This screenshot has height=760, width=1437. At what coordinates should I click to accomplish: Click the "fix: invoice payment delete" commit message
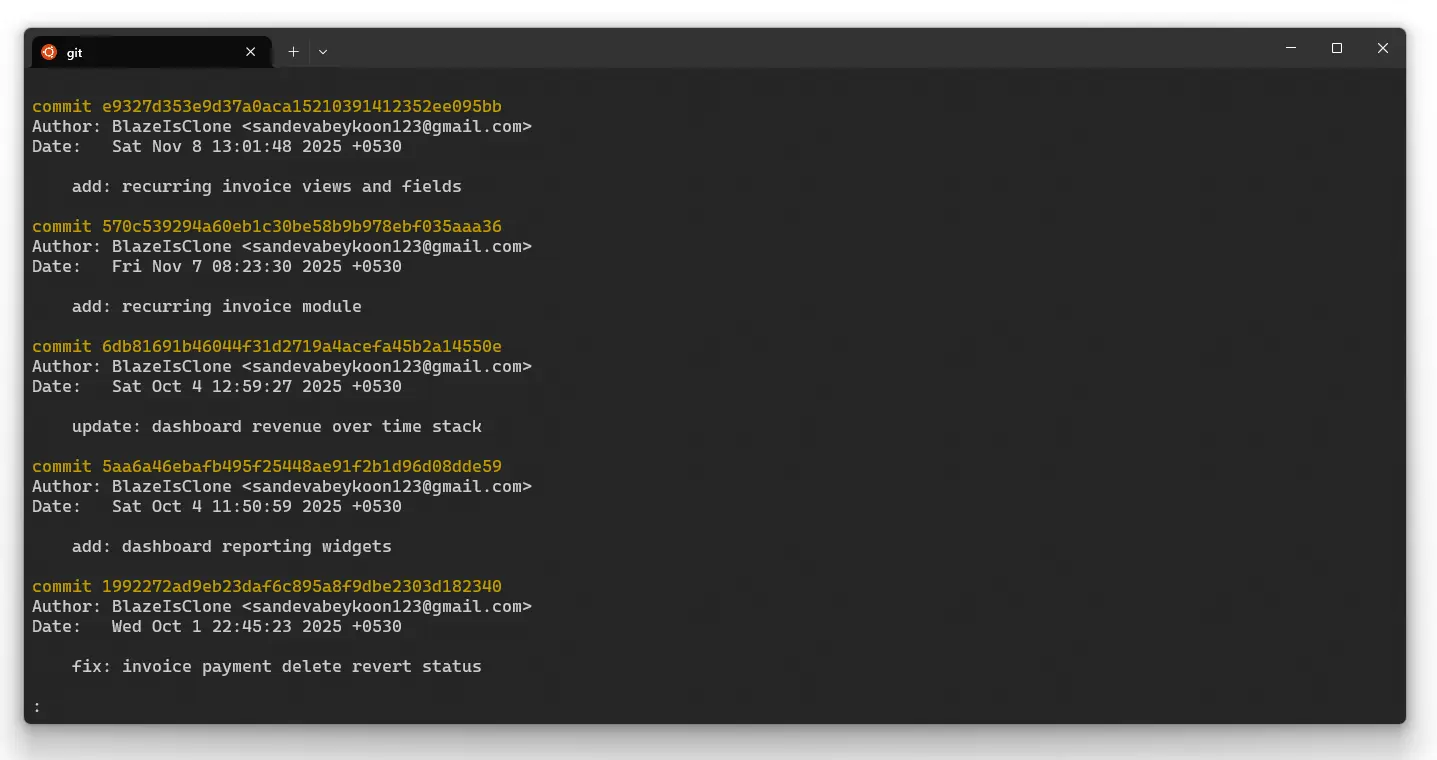pyautogui.click(x=276, y=667)
